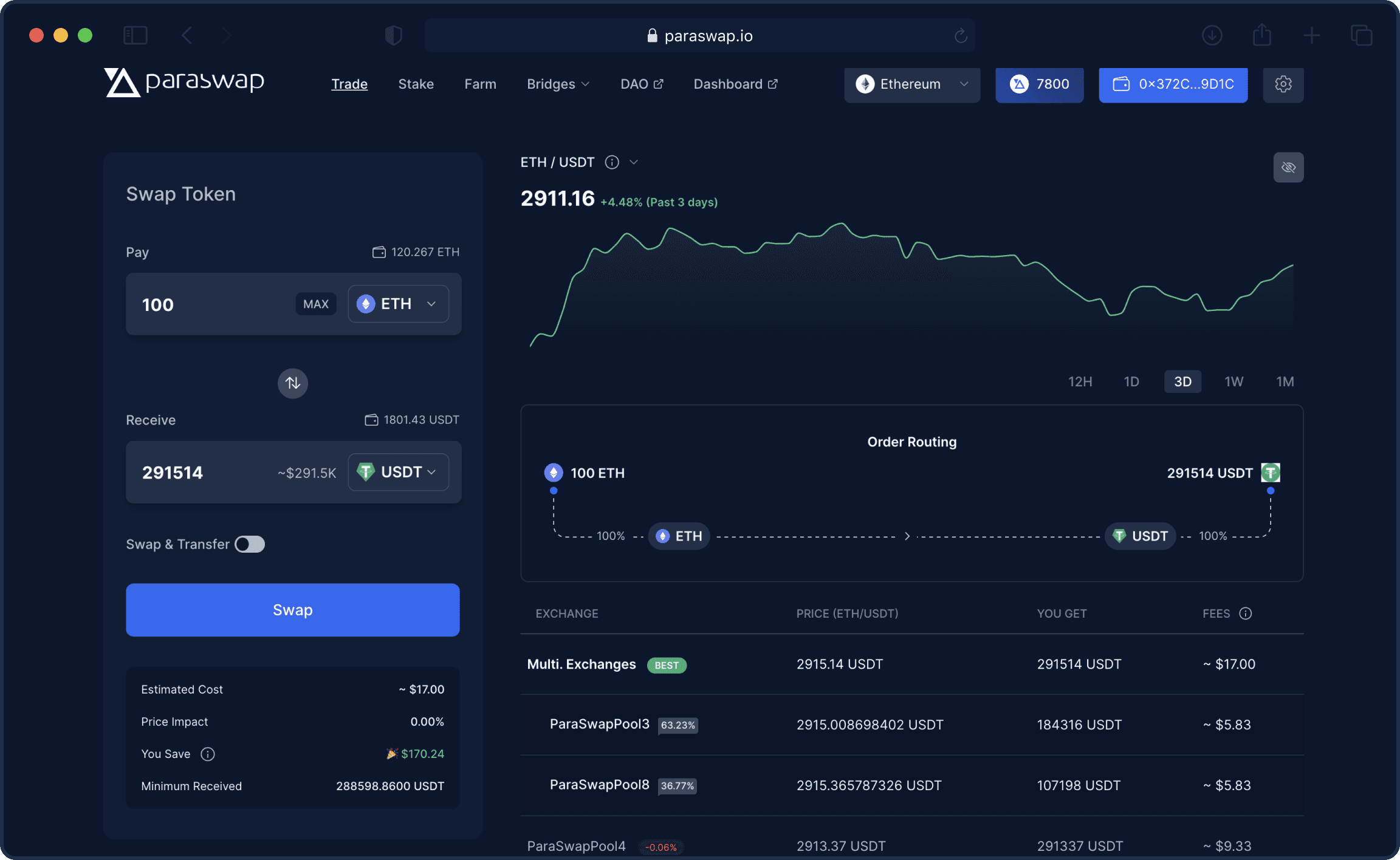
Task: Click the MAX amount button
Action: coord(315,304)
